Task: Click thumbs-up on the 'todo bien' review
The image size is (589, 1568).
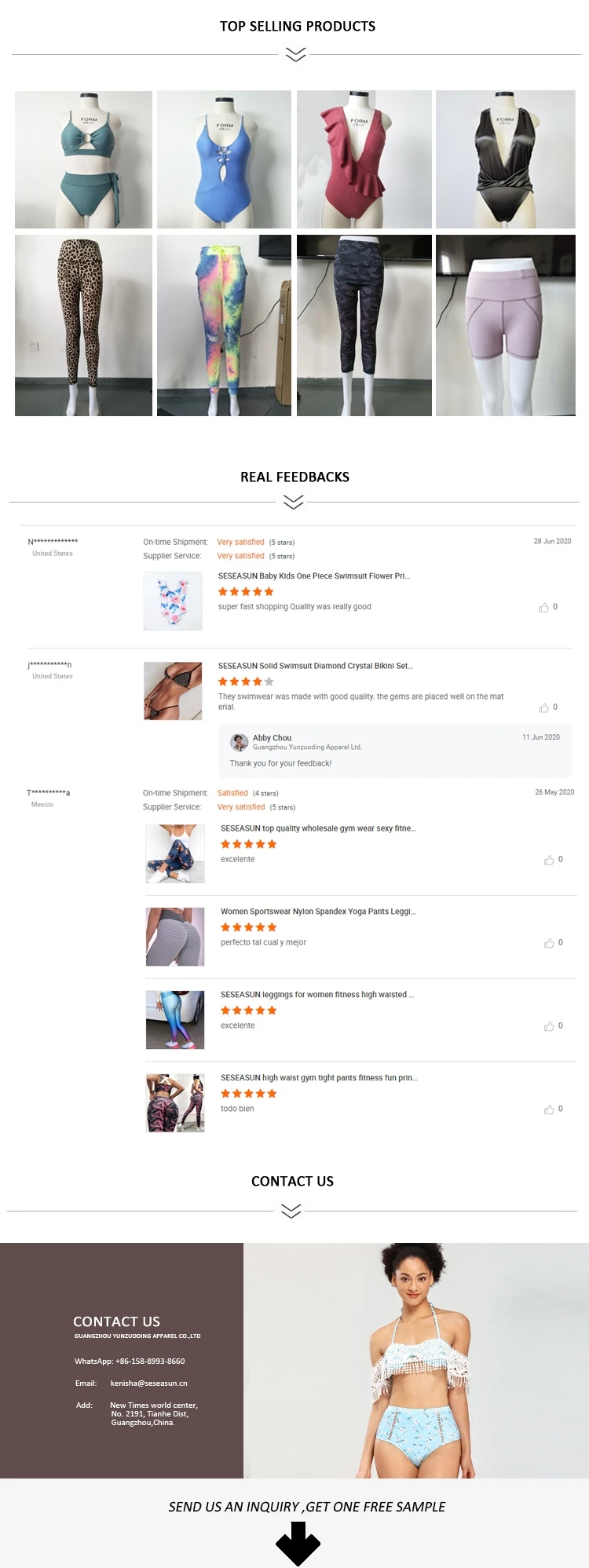Action: coord(549,1109)
